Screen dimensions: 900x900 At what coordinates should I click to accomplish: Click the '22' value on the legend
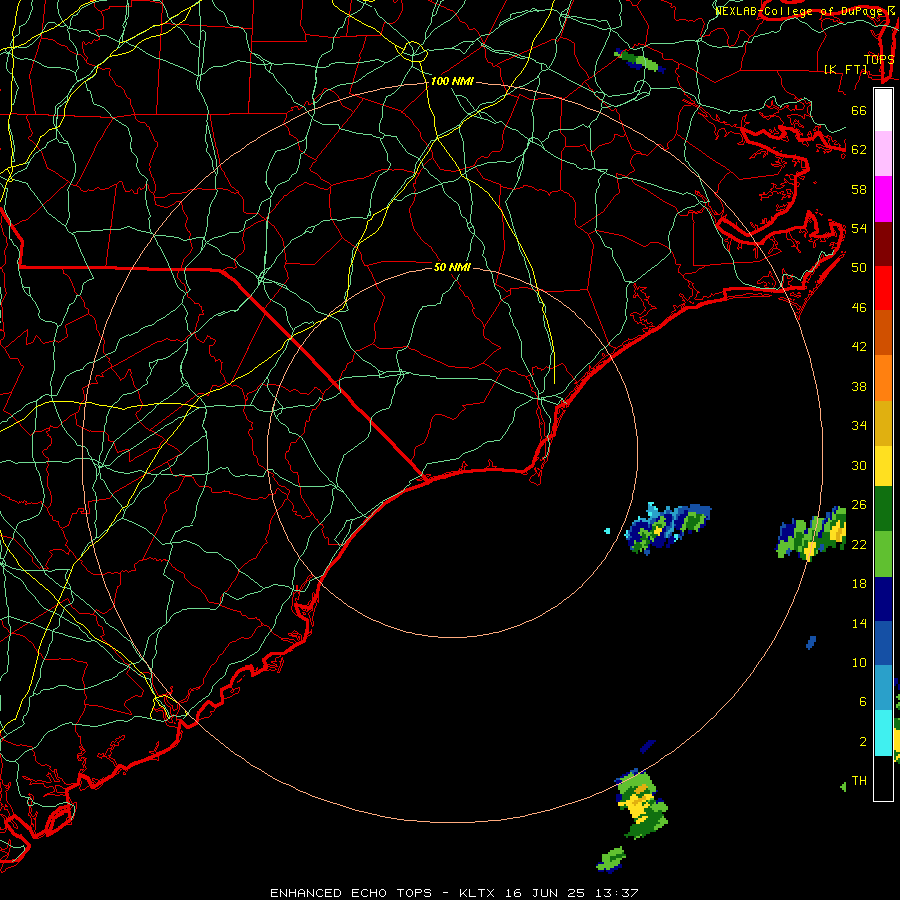tap(859, 544)
